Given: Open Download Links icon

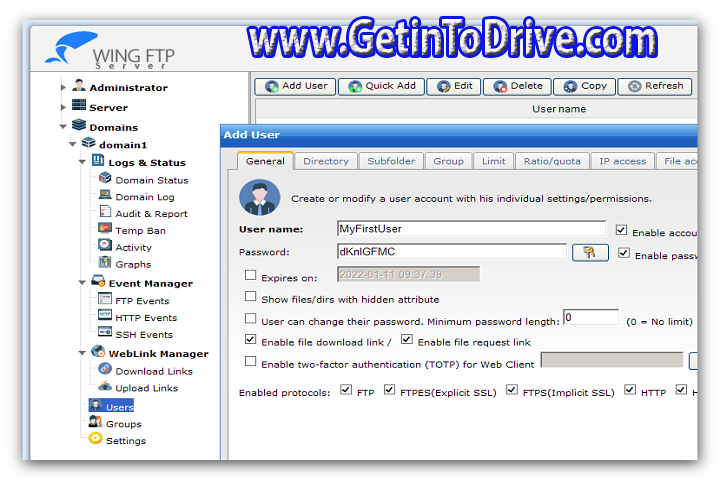Looking at the screenshot, I should click(x=105, y=369).
